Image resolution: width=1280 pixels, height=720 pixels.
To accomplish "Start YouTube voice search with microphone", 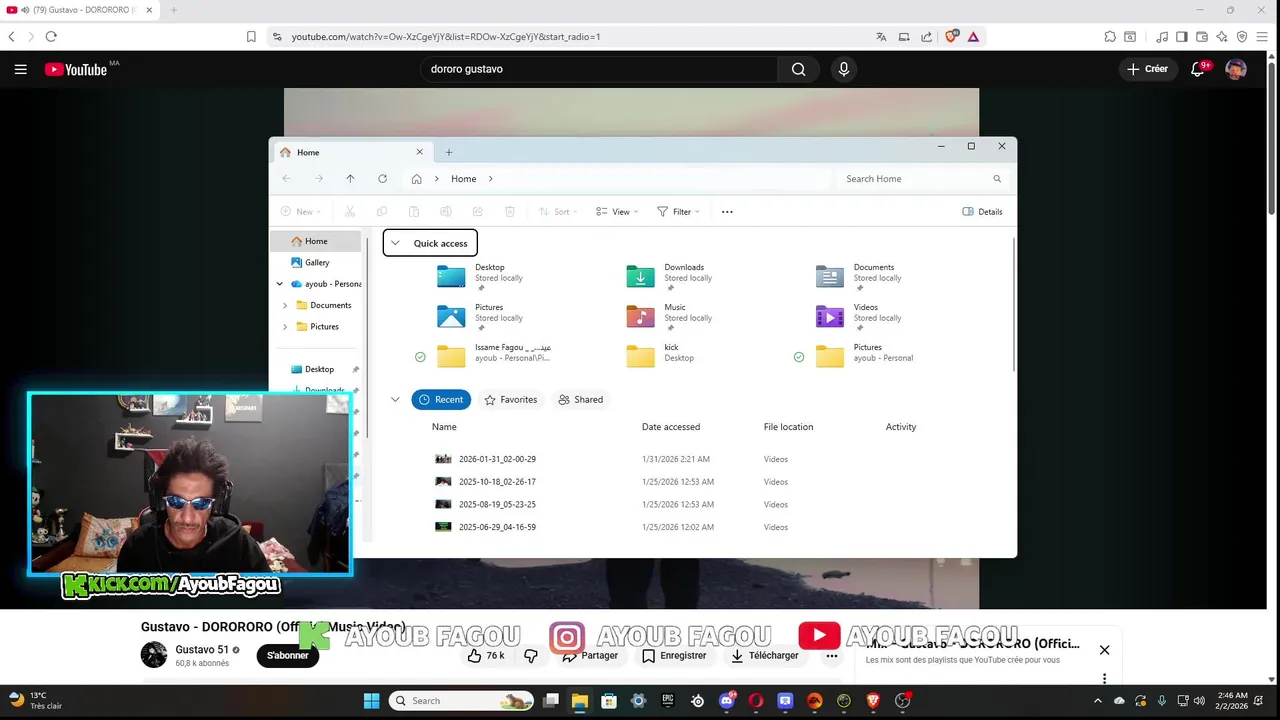I will pos(844,69).
